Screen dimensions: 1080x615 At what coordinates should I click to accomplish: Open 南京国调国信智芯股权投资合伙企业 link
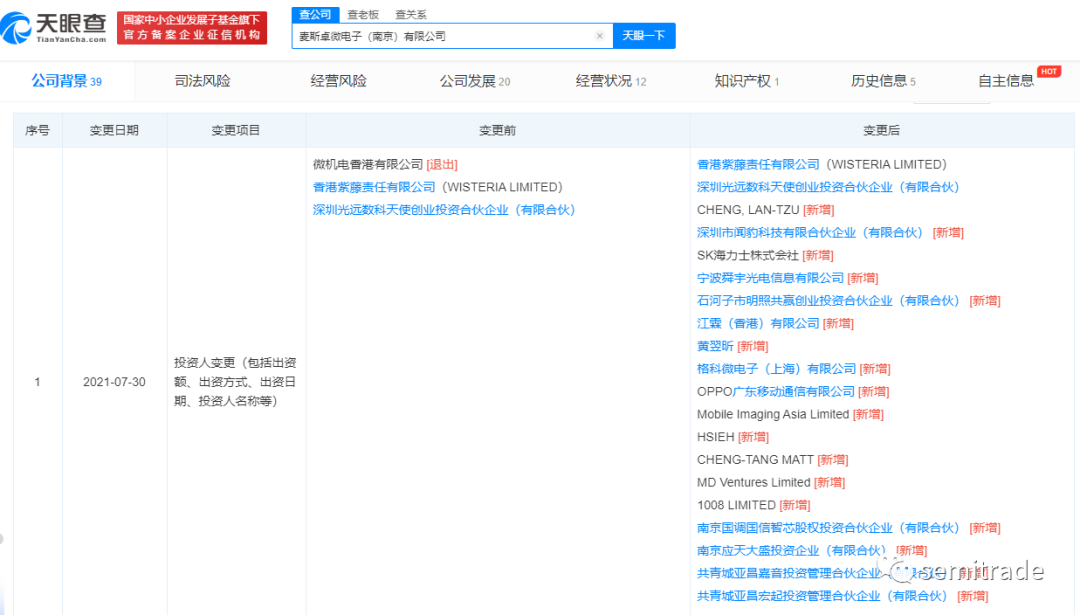[828, 528]
